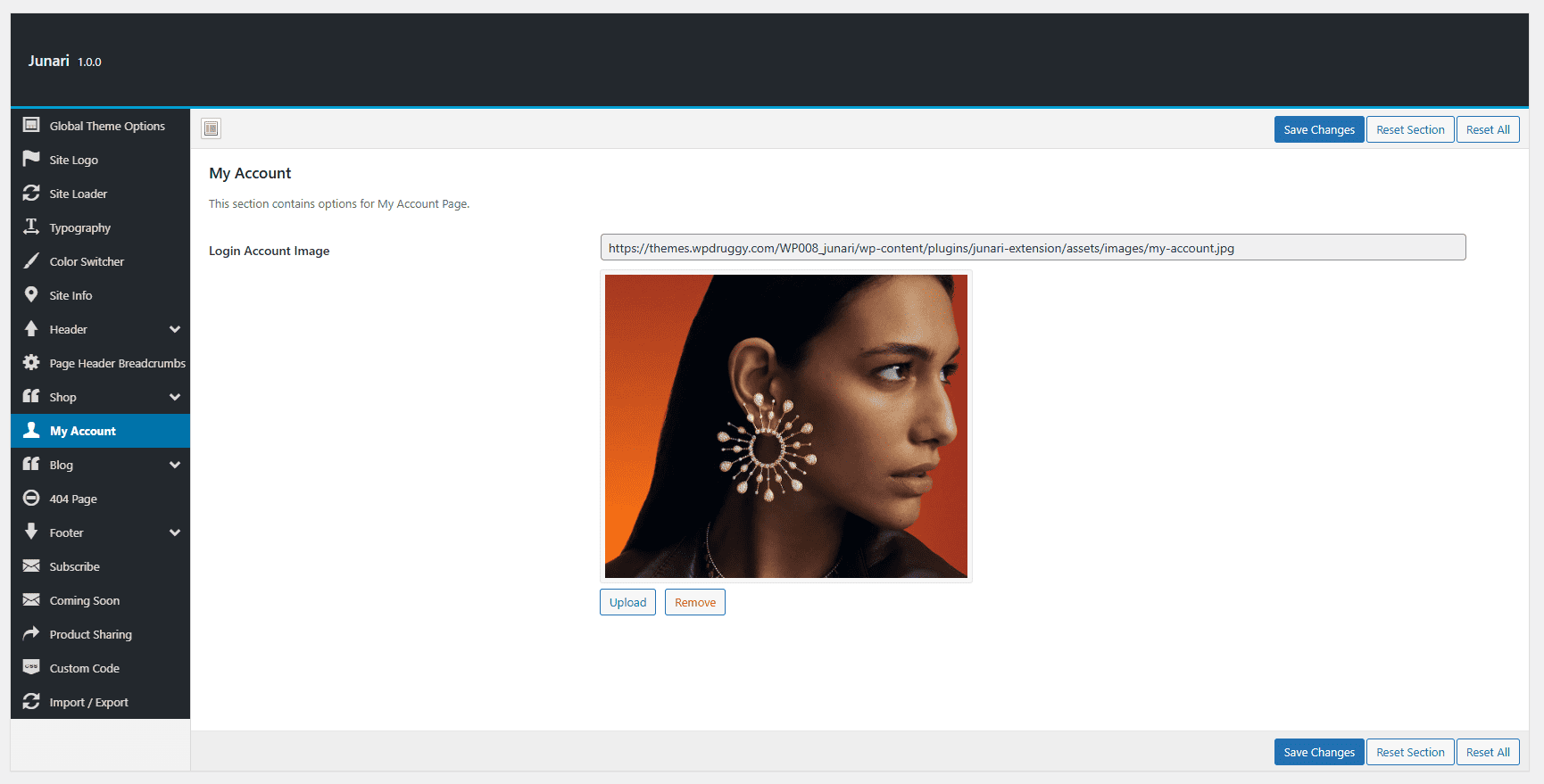The height and width of the screenshot is (784, 1544).
Task: Click the expand-all-sections icon in top toolbar
Action: [x=211, y=128]
